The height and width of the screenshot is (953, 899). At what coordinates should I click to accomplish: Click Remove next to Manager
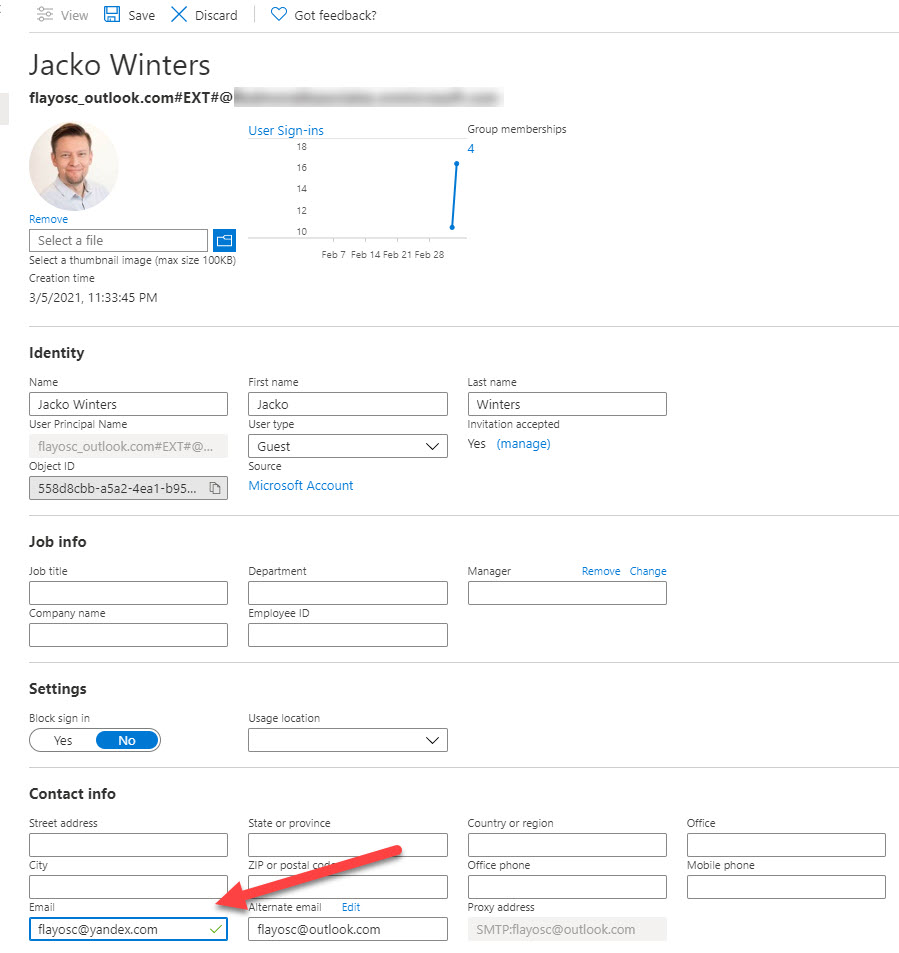(601, 571)
